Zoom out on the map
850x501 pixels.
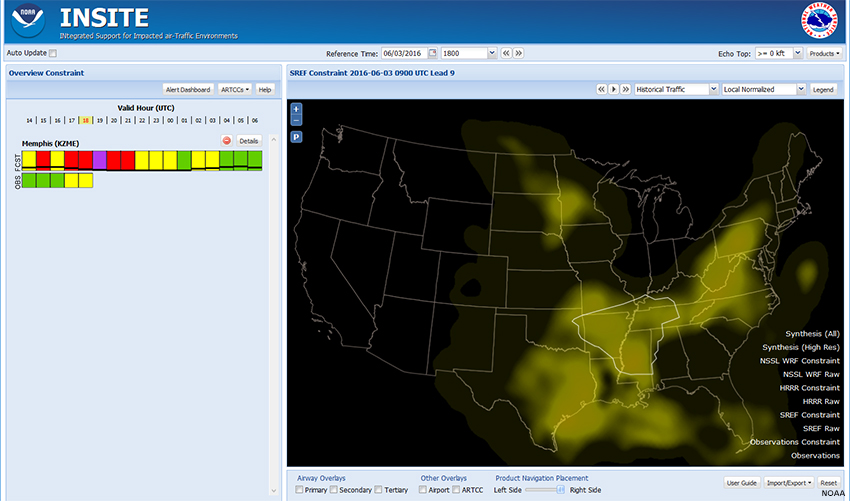pyautogui.click(x=296, y=120)
